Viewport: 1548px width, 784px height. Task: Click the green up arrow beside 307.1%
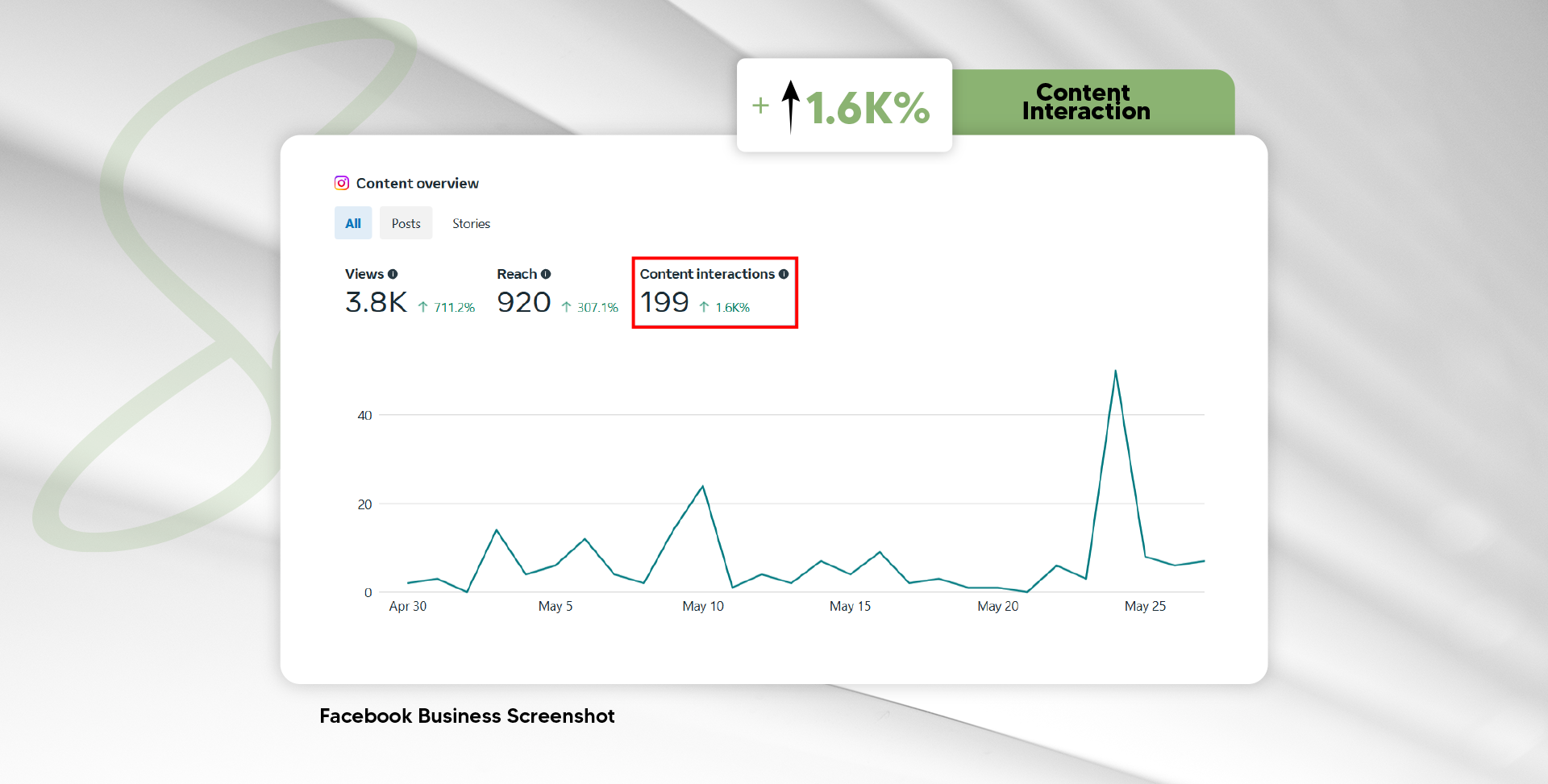click(566, 307)
